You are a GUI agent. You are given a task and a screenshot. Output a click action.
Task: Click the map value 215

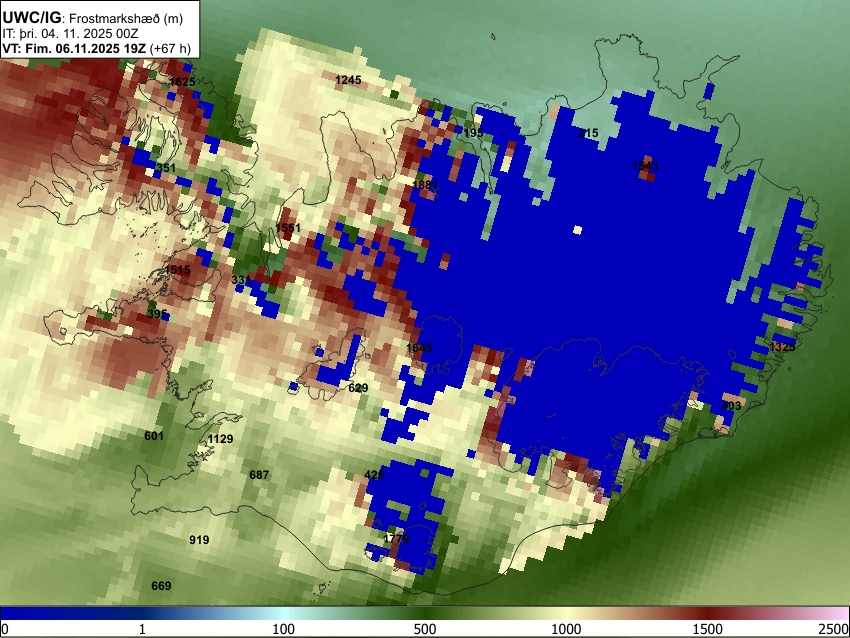pyautogui.click(x=588, y=133)
